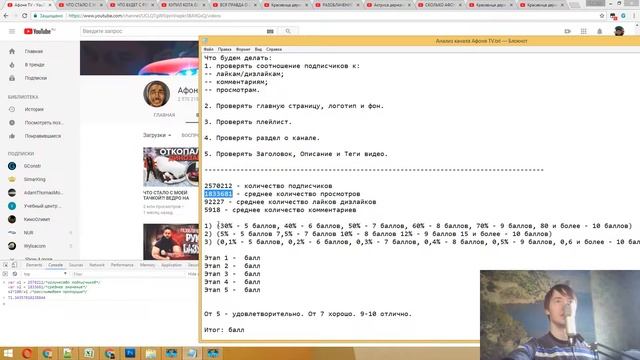The image size is (640, 360).
Task: Open the console context 'top' dropdown
Action: 45,274
